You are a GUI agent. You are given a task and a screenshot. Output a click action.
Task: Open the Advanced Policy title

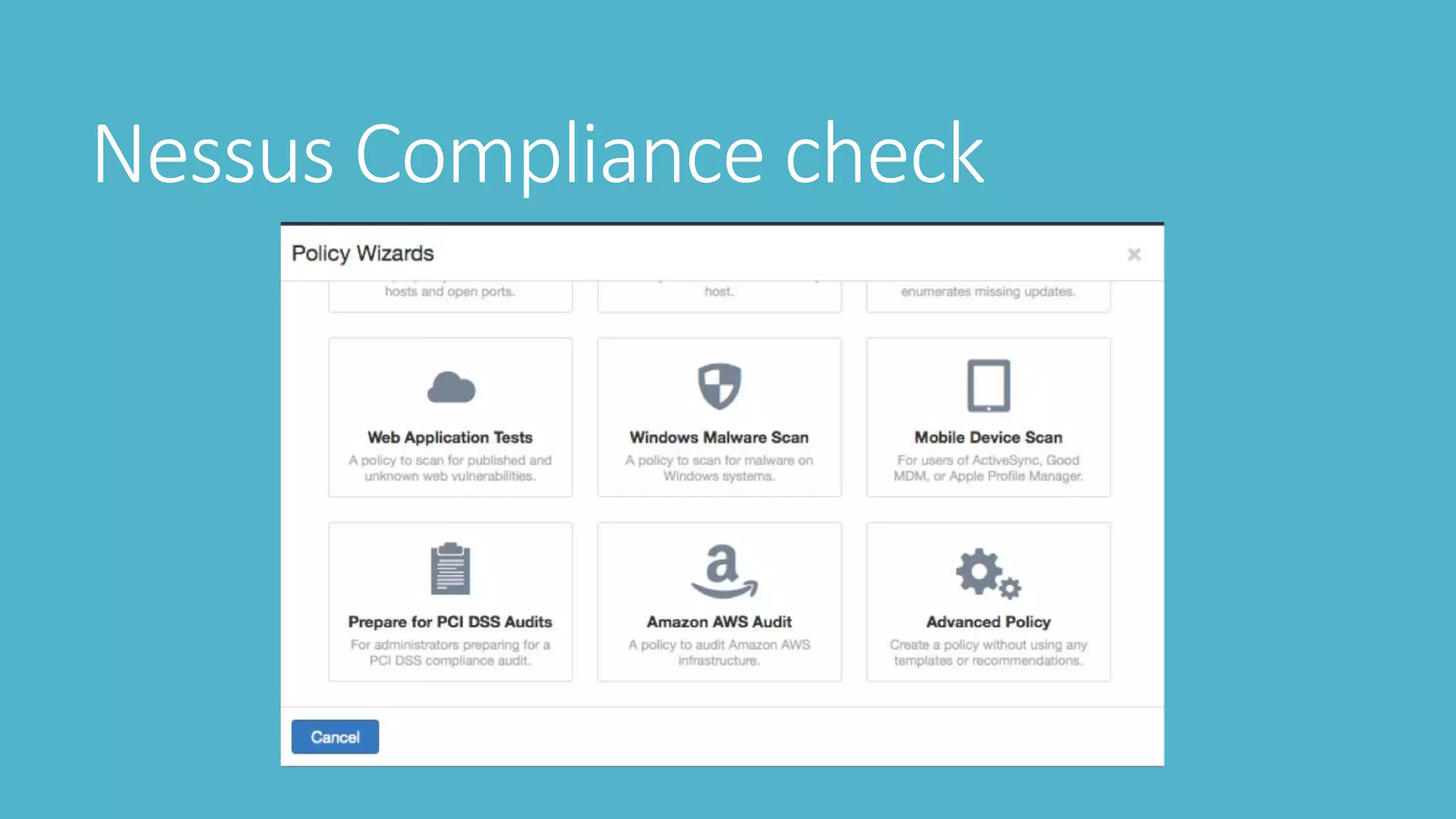(988, 622)
